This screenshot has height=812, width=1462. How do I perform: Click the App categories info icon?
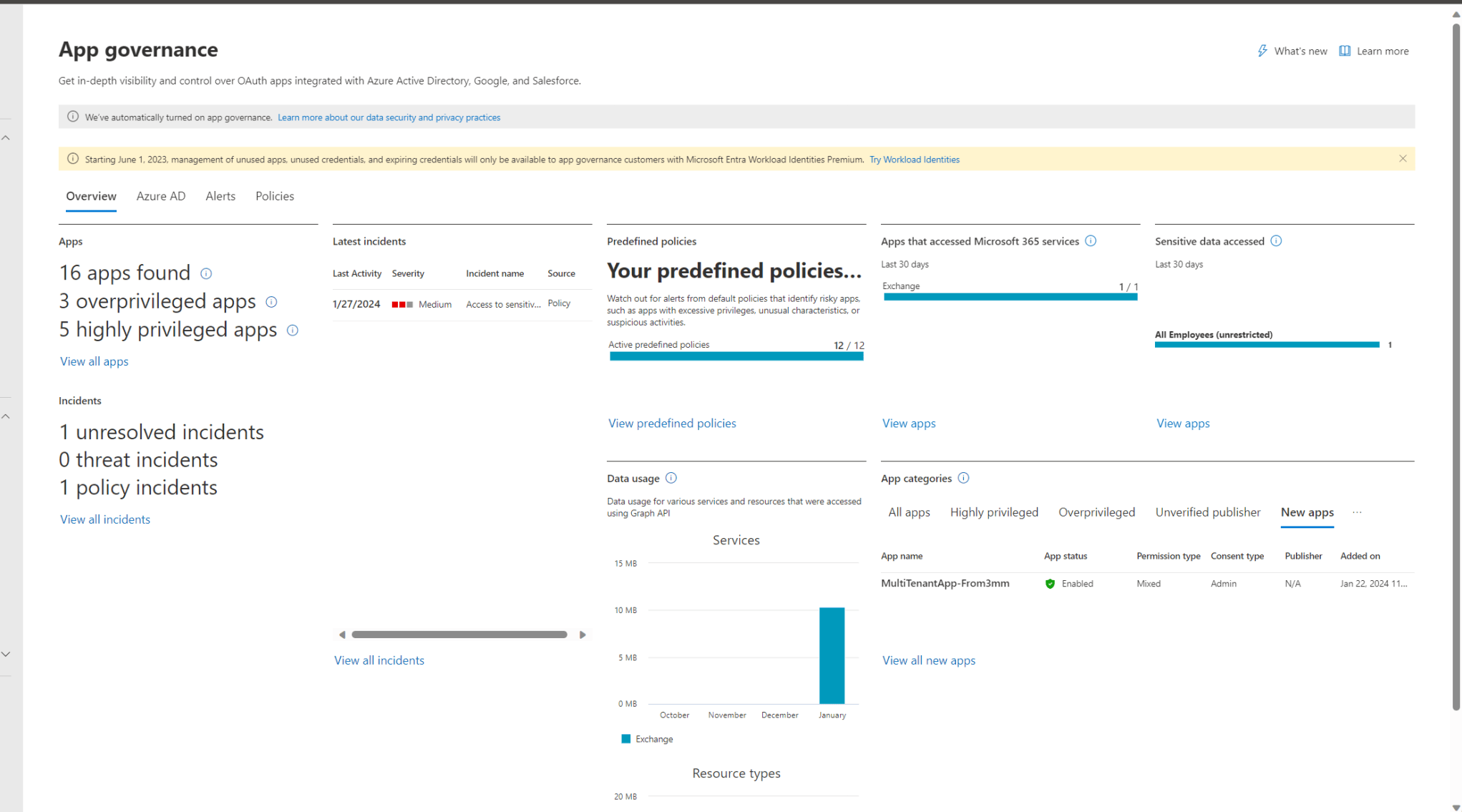pos(964,478)
